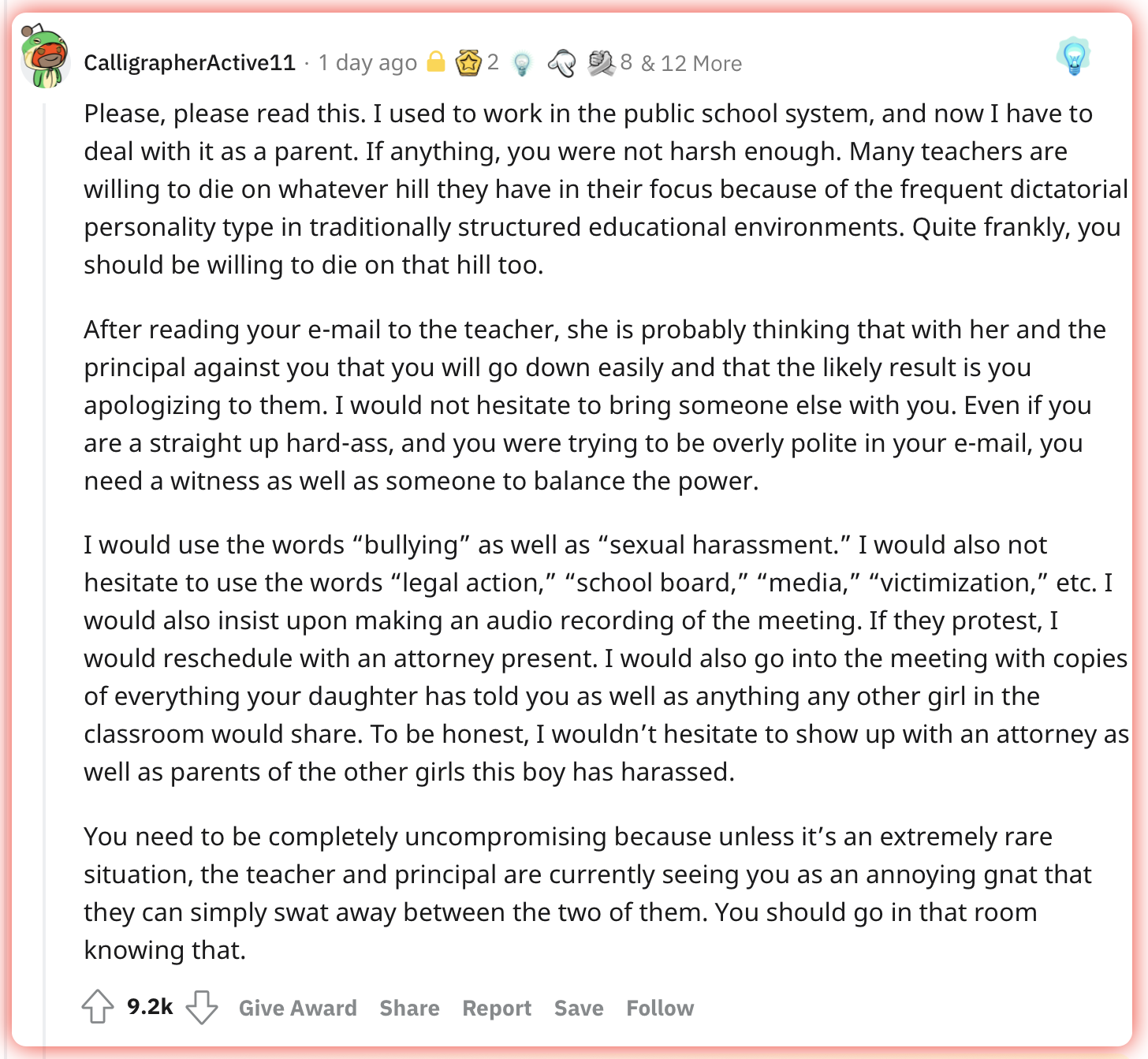The width and height of the screenshot is (1148, 1059).
Task: Click the pointing hand award icon
Action: [x=561, y=63]
